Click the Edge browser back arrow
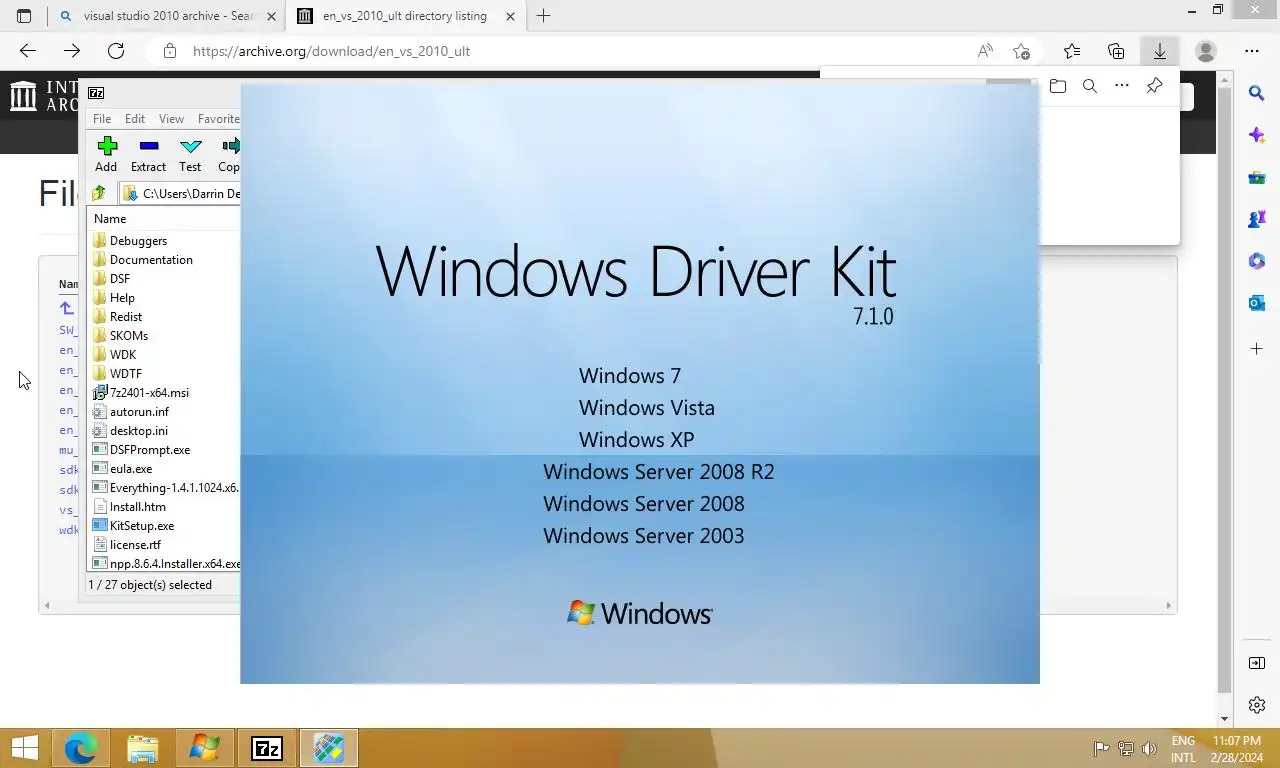Screen dimensions: 1280x768 point(28,51)
